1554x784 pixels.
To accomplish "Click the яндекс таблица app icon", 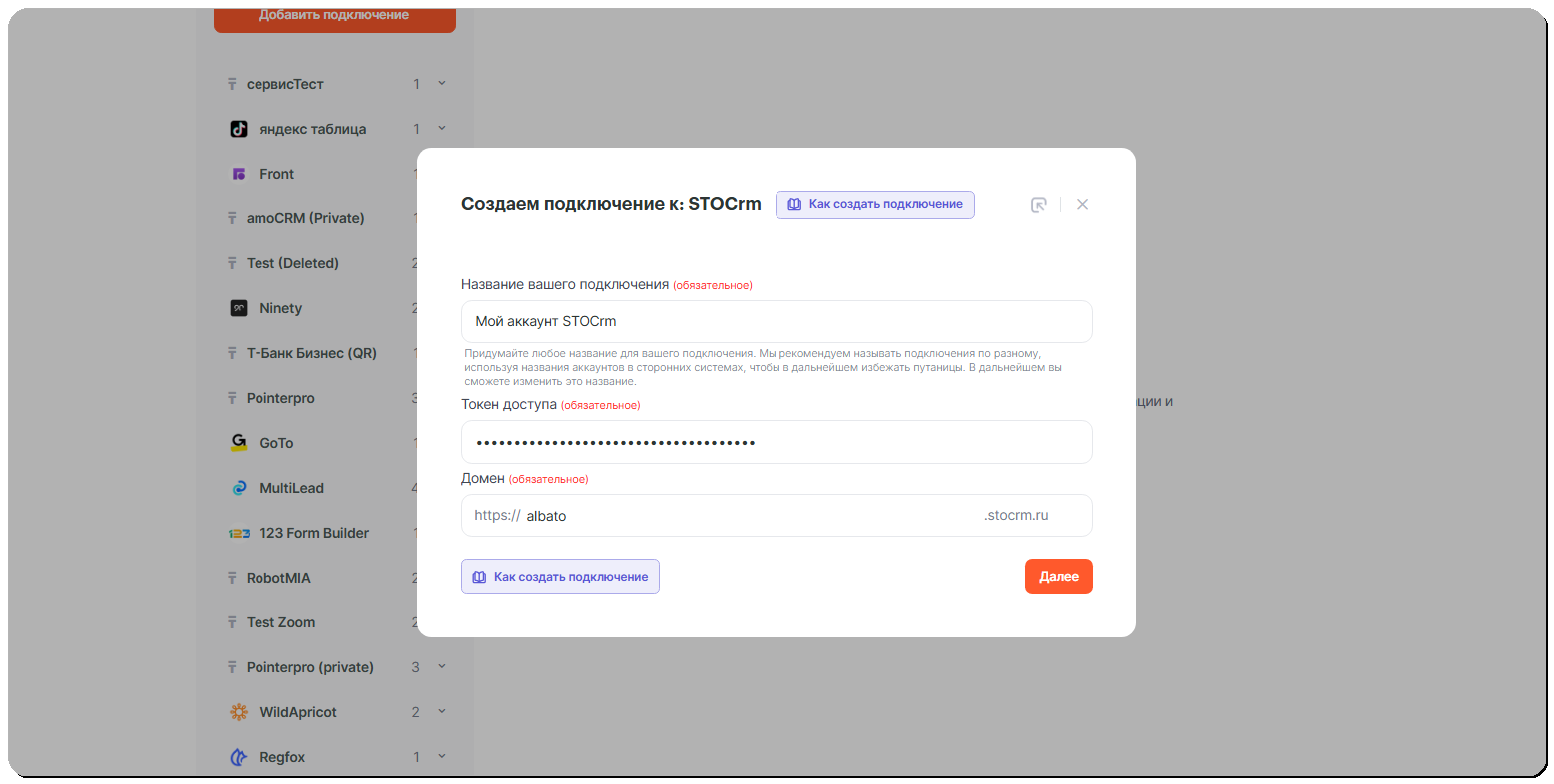I will [x=237, y=128].
